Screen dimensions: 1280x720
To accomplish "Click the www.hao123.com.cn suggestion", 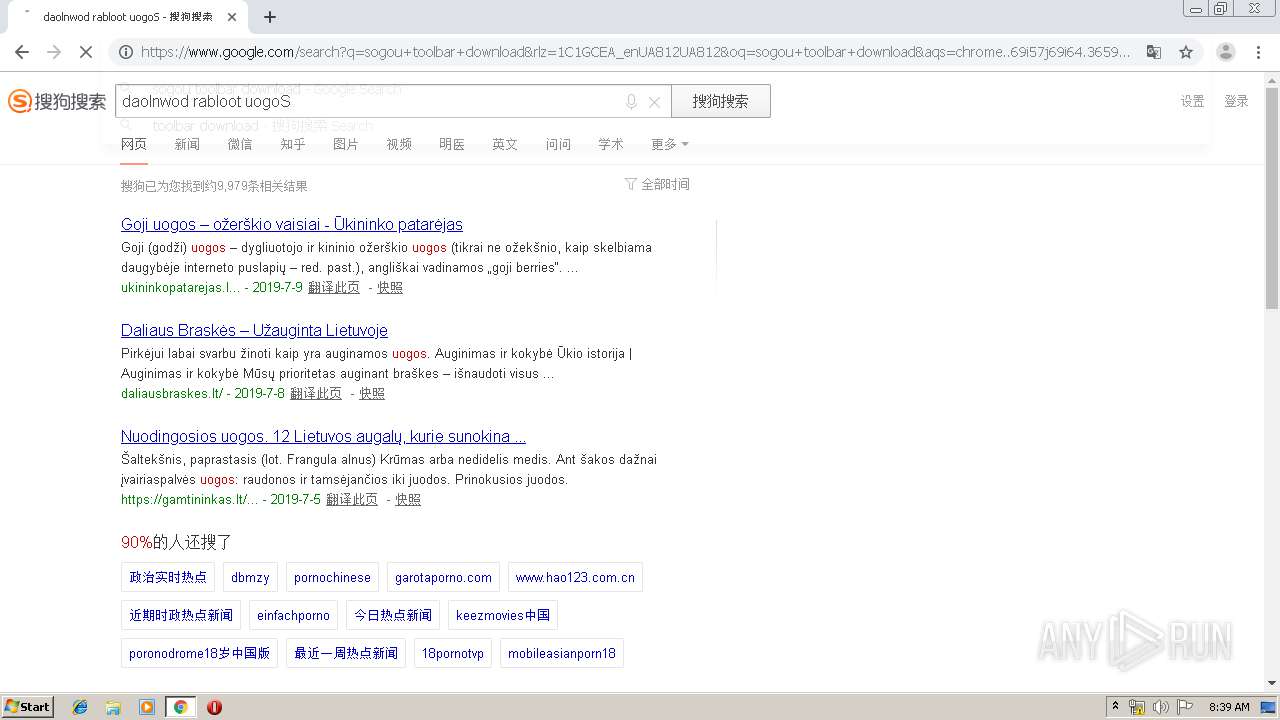I will point(575,577).
